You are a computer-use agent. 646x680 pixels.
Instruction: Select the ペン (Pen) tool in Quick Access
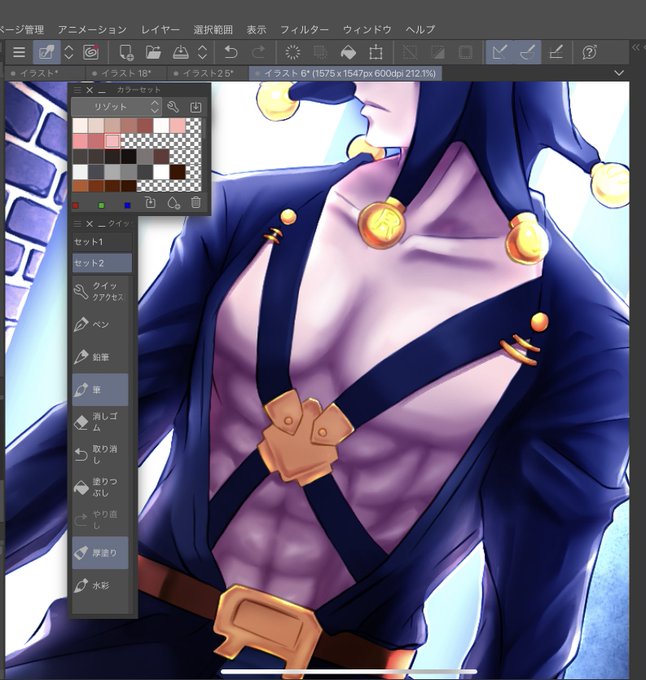point(101,324)
